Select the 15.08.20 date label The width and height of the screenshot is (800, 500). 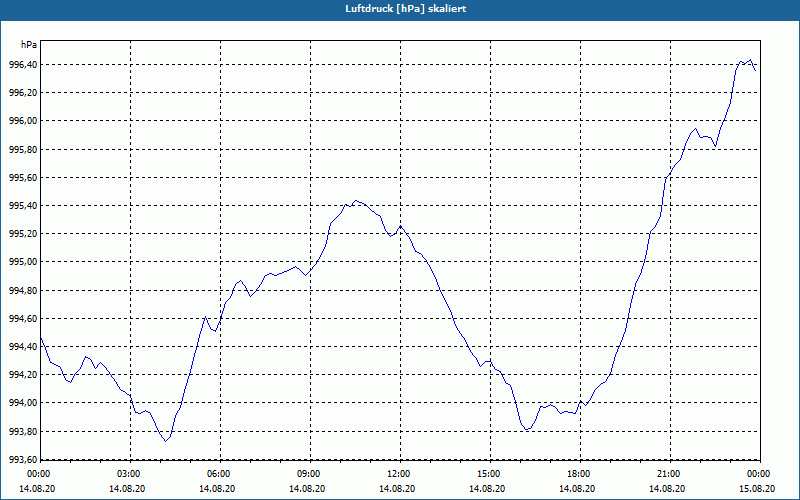tap(757, 488)
